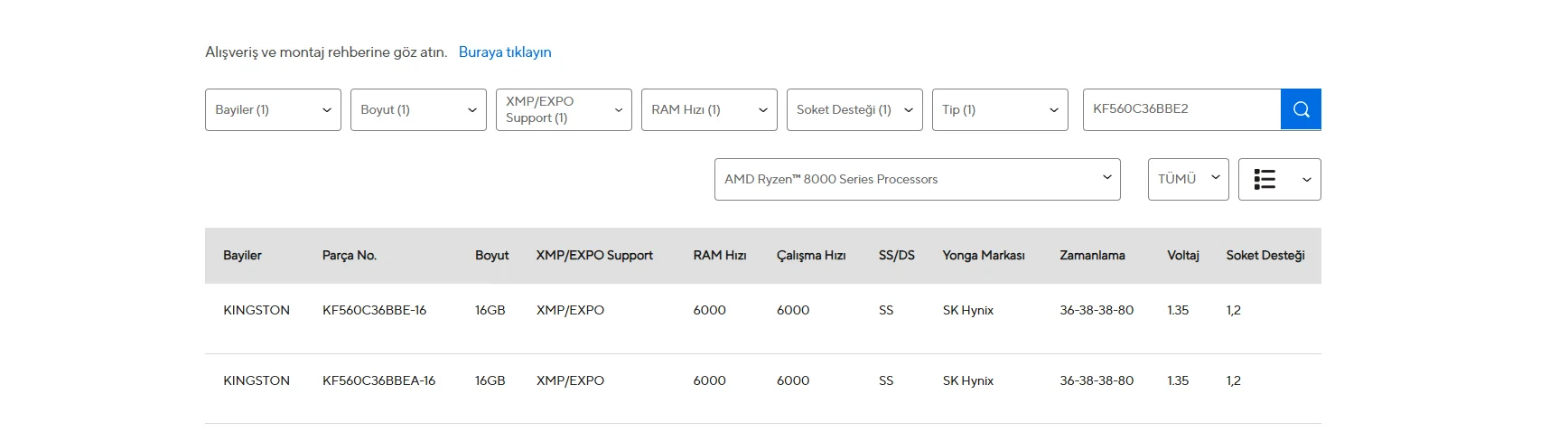This screenshot has width=1568, height=441.
Task: Follow the Buraya tıklayın link
Action: click(505, 52)
